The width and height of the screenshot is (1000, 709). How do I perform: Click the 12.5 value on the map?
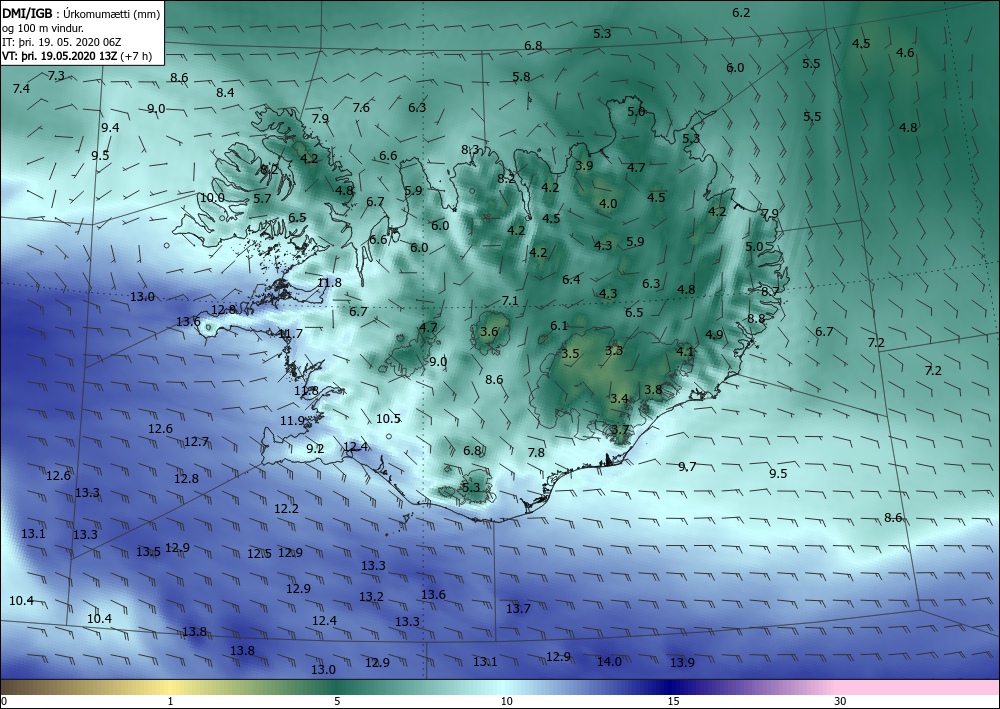click(x=260, y=553)
